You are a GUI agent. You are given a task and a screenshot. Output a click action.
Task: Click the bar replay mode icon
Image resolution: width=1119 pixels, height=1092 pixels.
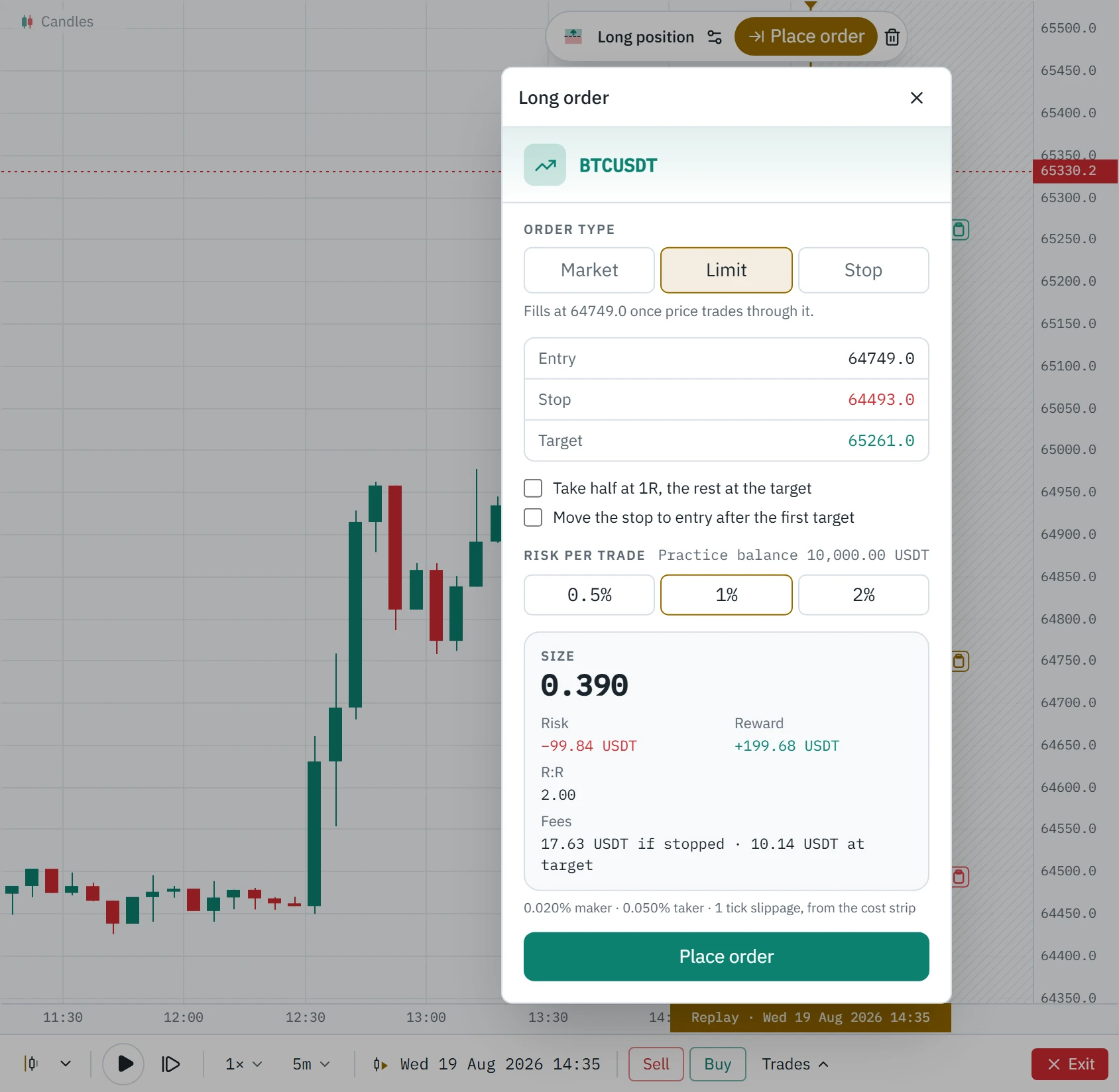click(31, 1064)
